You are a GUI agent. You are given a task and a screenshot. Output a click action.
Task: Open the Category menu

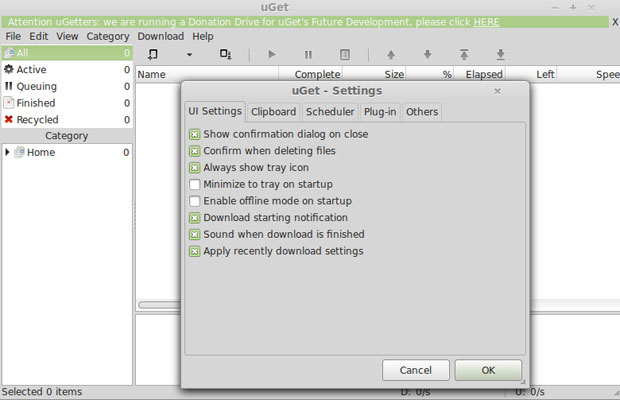(x=108, y=36)
